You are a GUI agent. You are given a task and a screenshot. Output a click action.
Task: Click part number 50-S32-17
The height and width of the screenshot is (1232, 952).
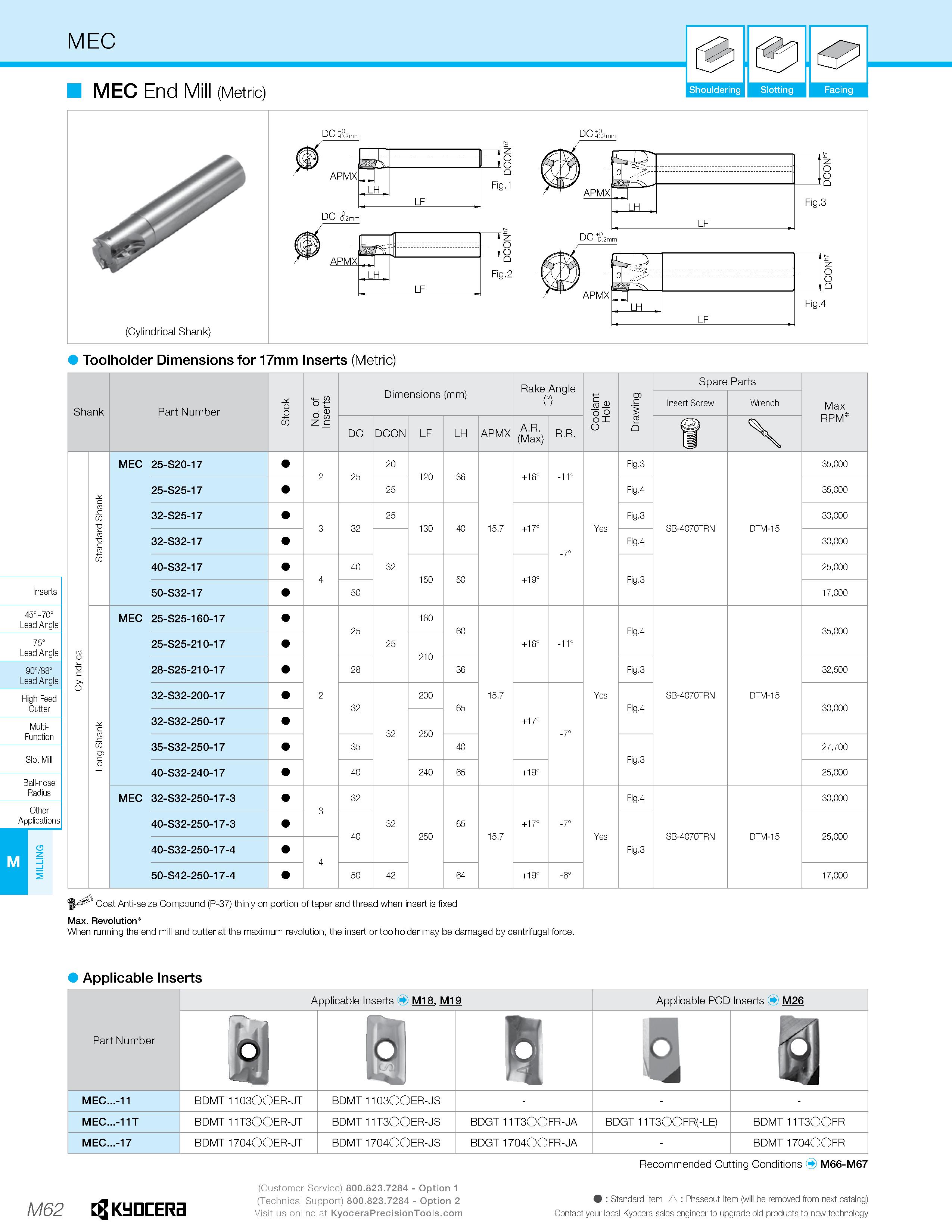coord(177,593)
